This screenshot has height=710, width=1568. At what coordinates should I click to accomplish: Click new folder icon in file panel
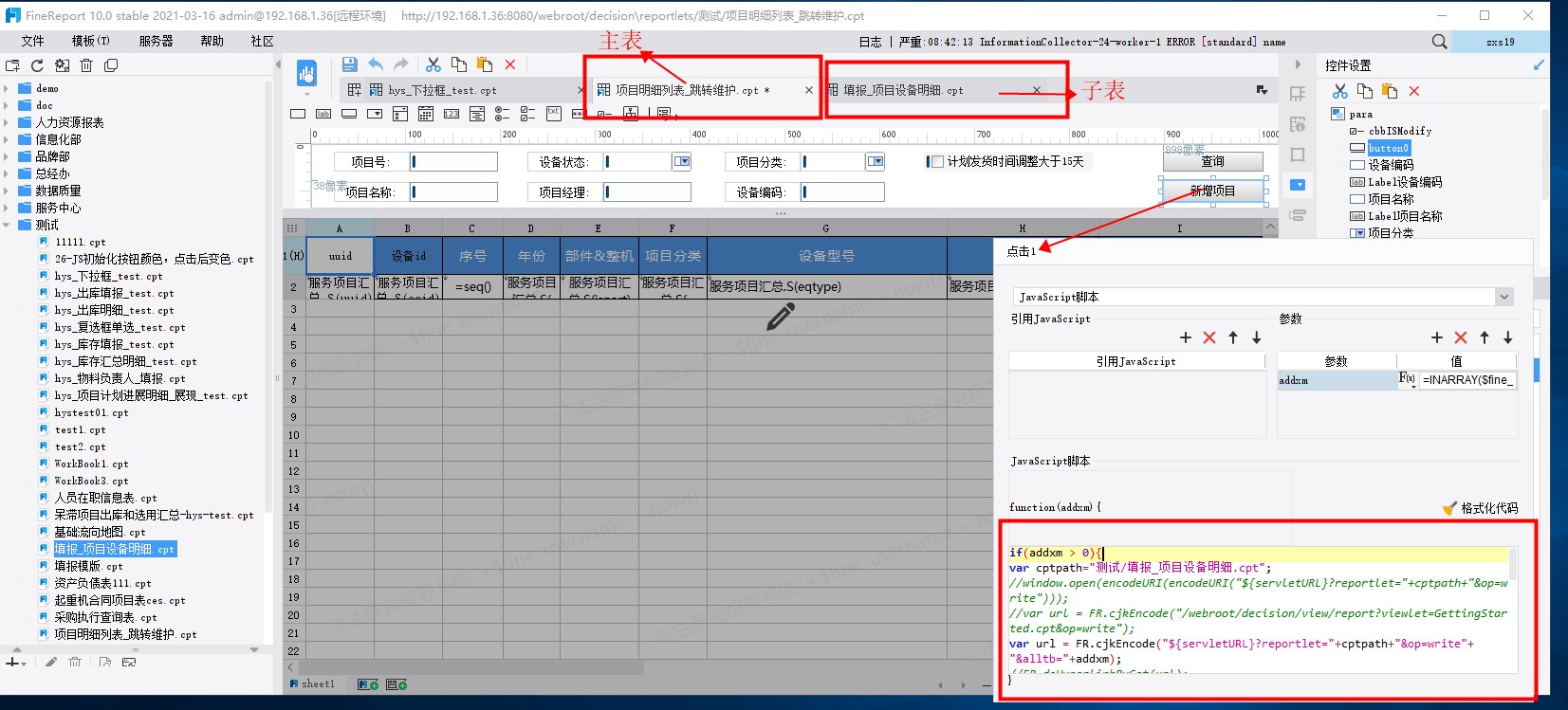coord(12,65)
